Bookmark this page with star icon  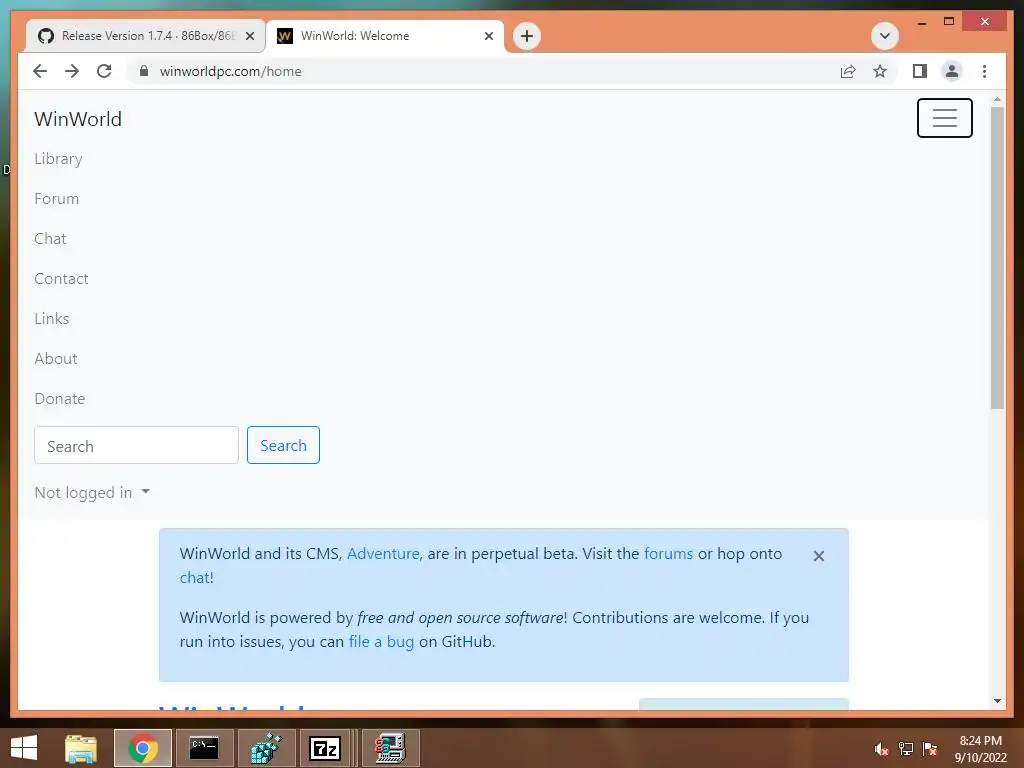880,71
